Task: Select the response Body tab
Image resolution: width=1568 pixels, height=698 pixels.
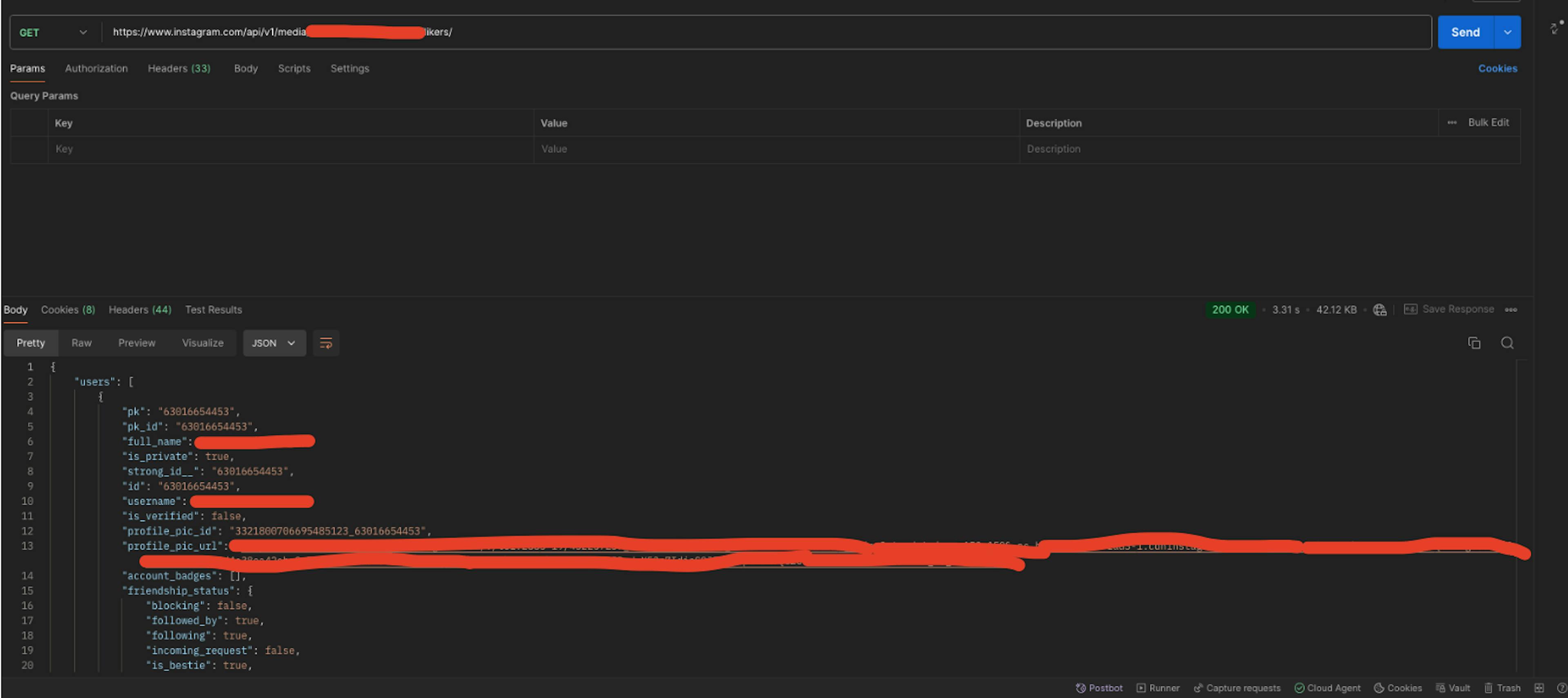Action: (x=15, y=310)
